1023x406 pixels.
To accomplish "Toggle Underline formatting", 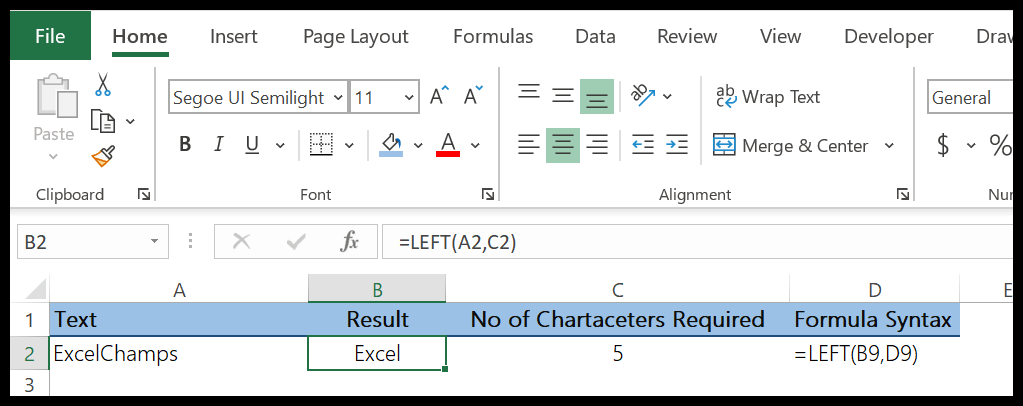I will pos(252,144).
